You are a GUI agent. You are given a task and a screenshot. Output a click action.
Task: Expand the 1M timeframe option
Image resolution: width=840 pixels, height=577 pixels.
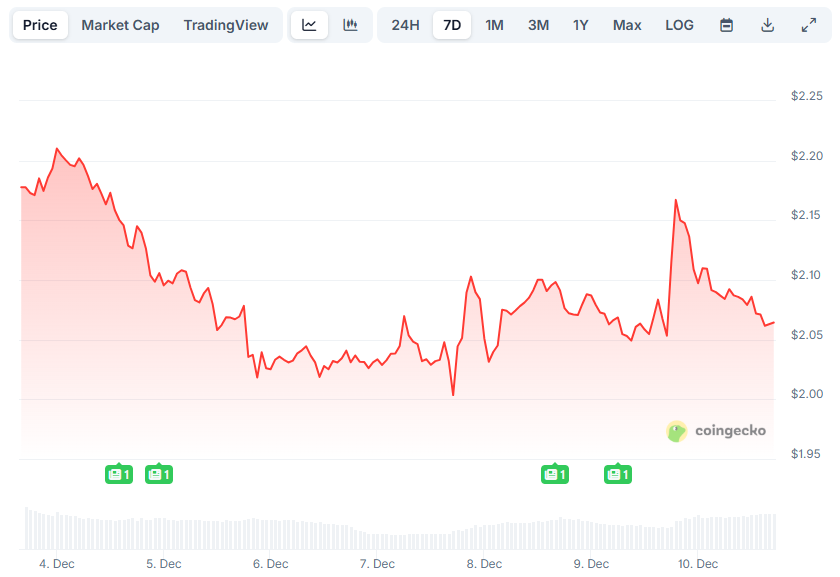coord(494,25)
